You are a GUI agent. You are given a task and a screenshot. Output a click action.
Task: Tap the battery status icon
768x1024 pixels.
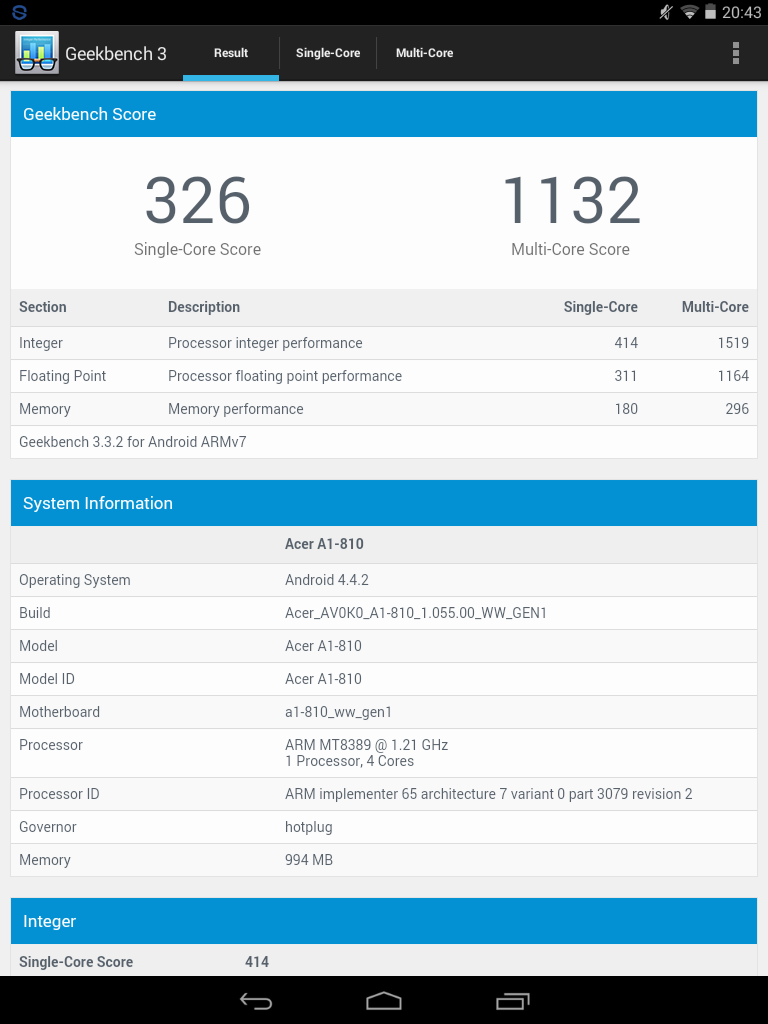[710, 12]
